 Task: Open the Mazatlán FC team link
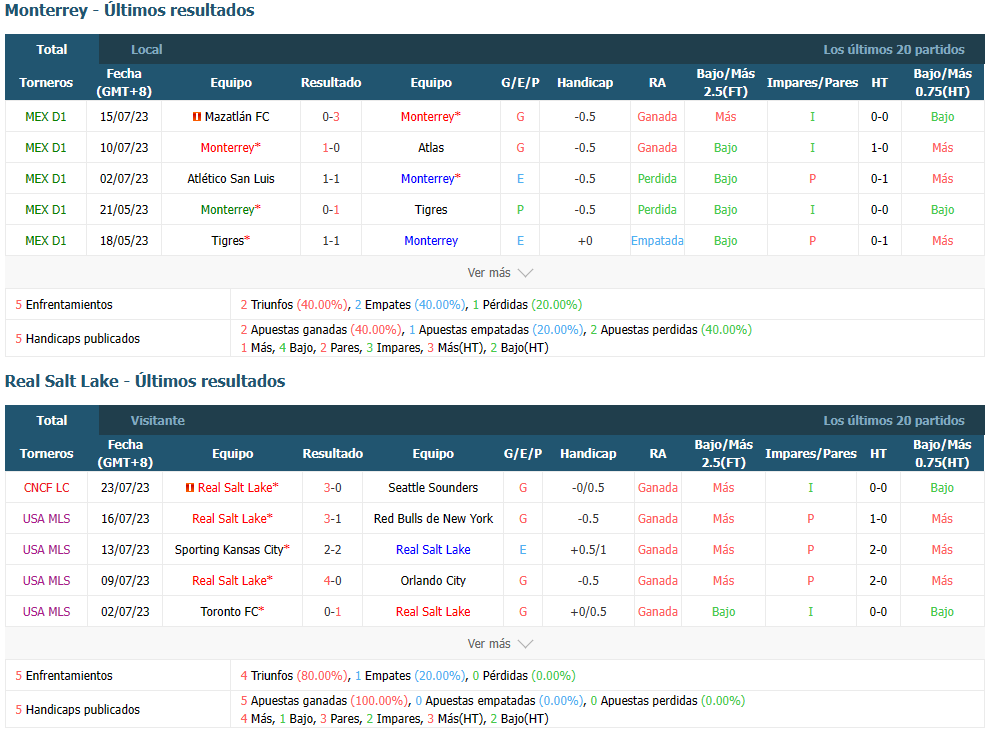237,116
